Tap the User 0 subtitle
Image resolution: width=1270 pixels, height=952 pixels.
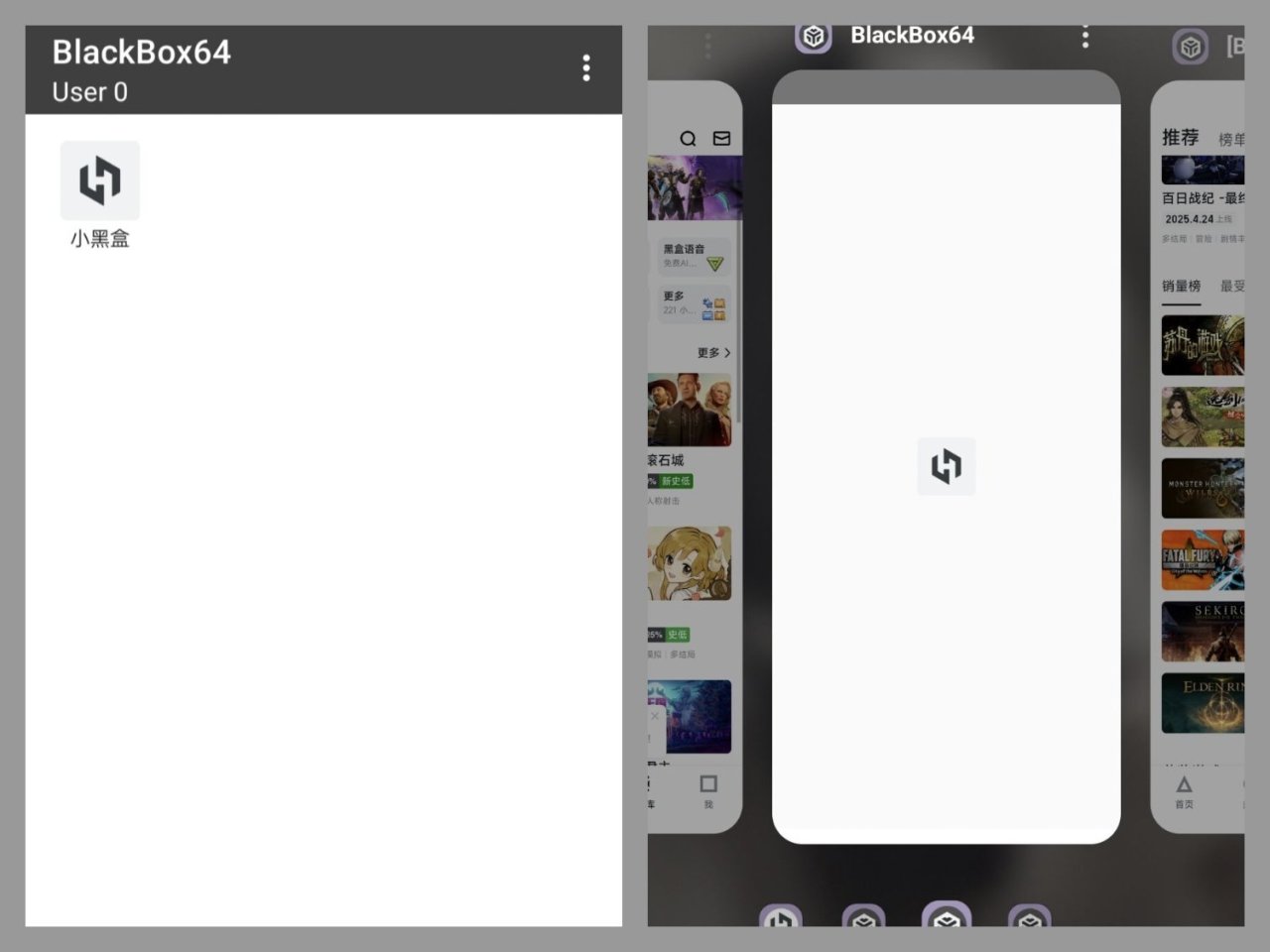point(89,92)
